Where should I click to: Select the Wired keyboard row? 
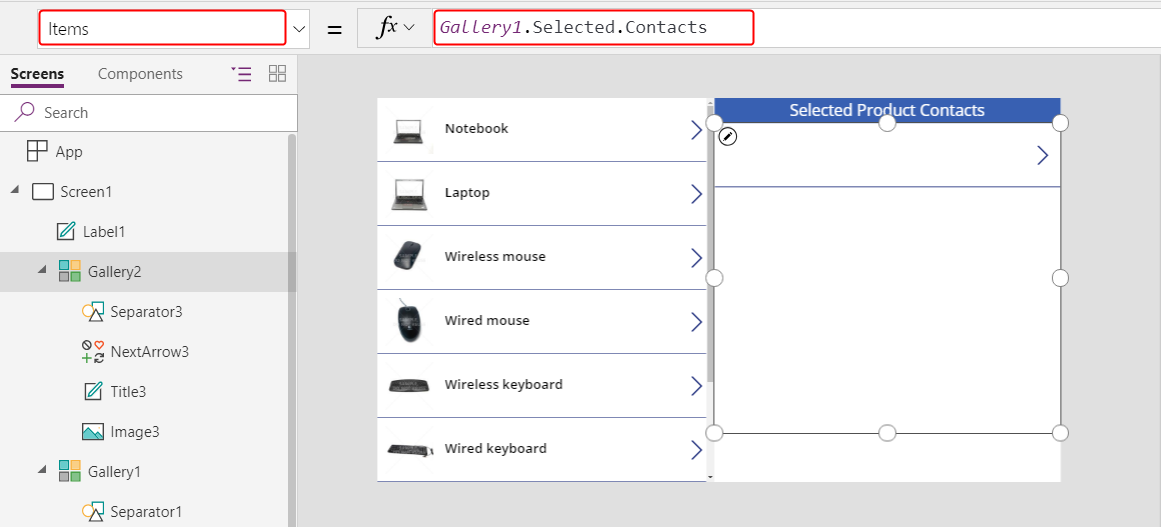click(x=542, y=449)
